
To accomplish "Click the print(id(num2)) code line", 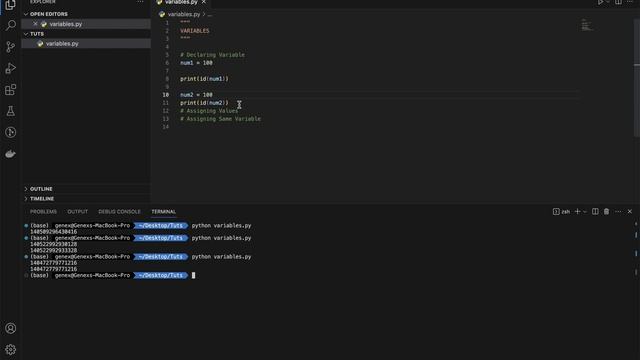I will (x=204, y=103).
